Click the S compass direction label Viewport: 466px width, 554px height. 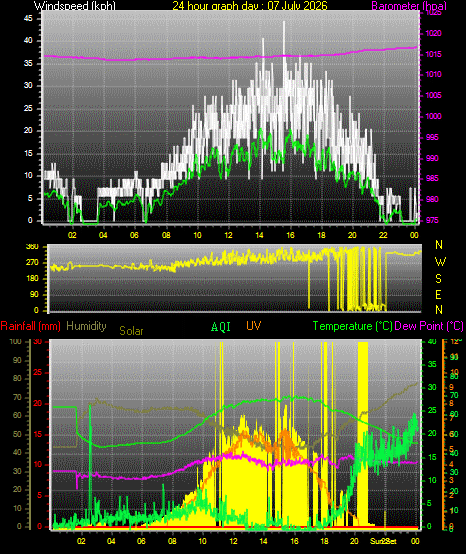(x=438, y=279)
